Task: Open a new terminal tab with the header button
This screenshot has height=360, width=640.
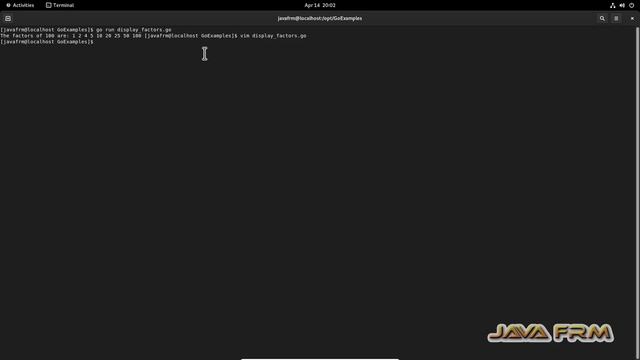Action: point(8,18)
